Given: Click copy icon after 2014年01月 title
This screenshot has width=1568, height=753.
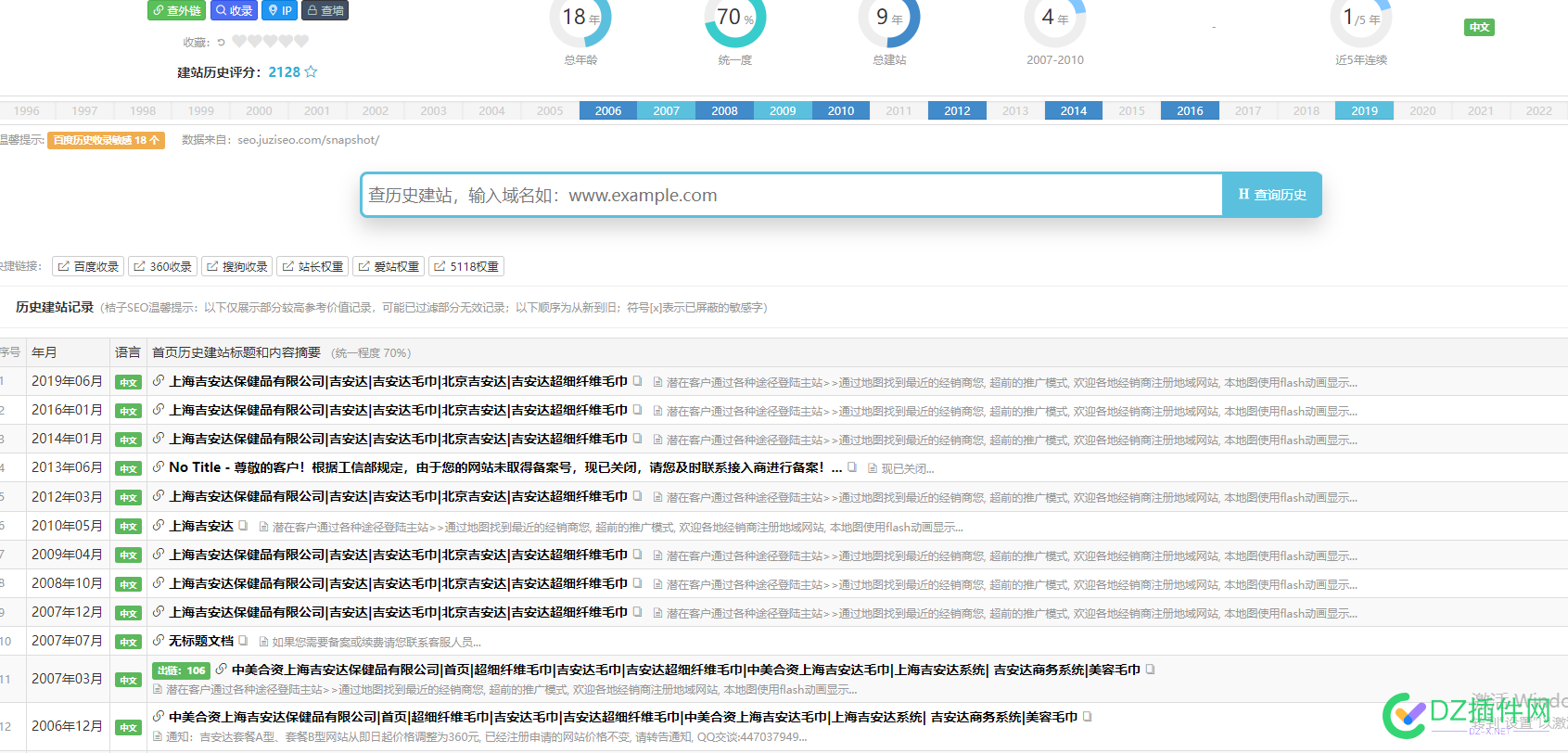Looking at the screenshot, I should (638, 439).
